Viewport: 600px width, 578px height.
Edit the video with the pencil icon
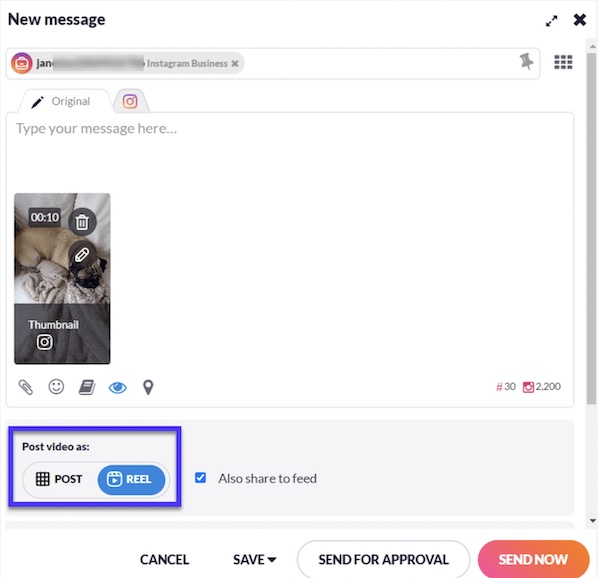tap(82, 255)
